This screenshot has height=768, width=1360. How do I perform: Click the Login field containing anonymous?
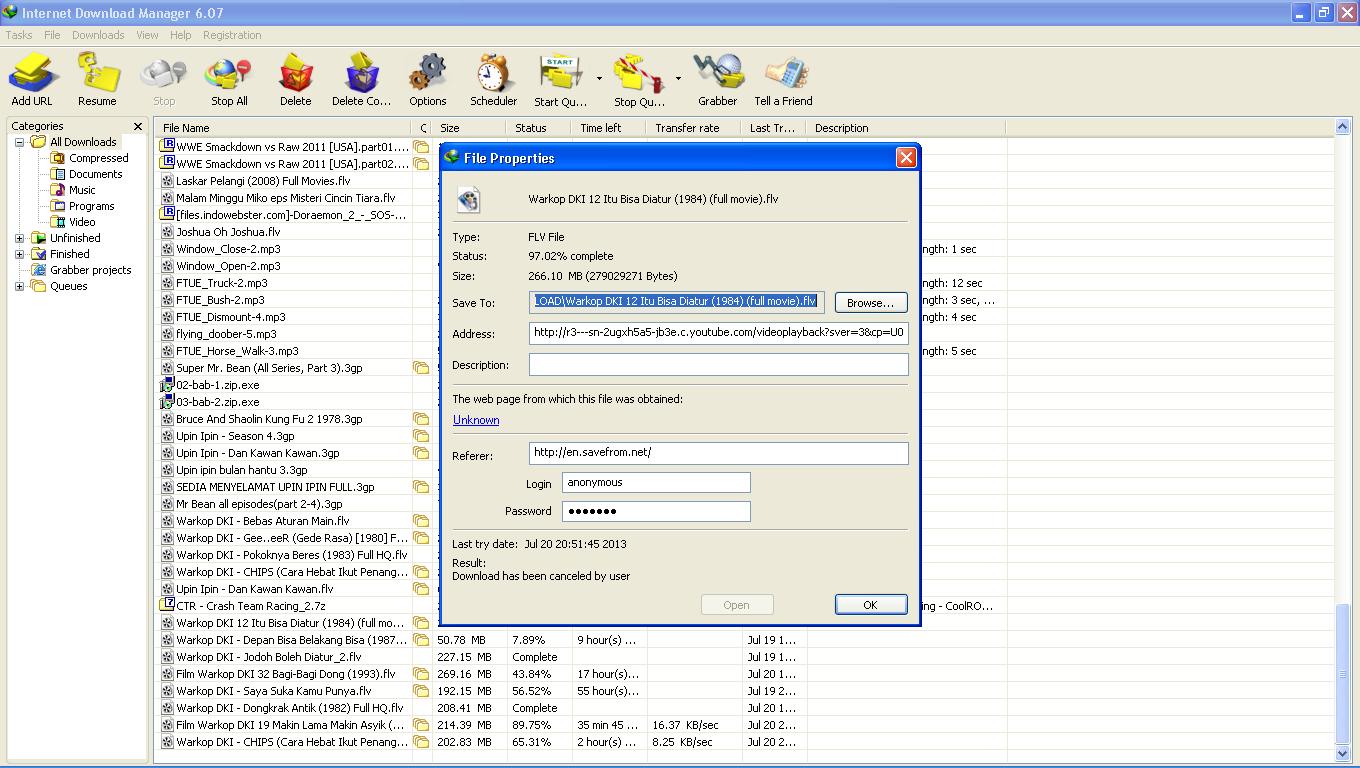(x=656, y=483)
